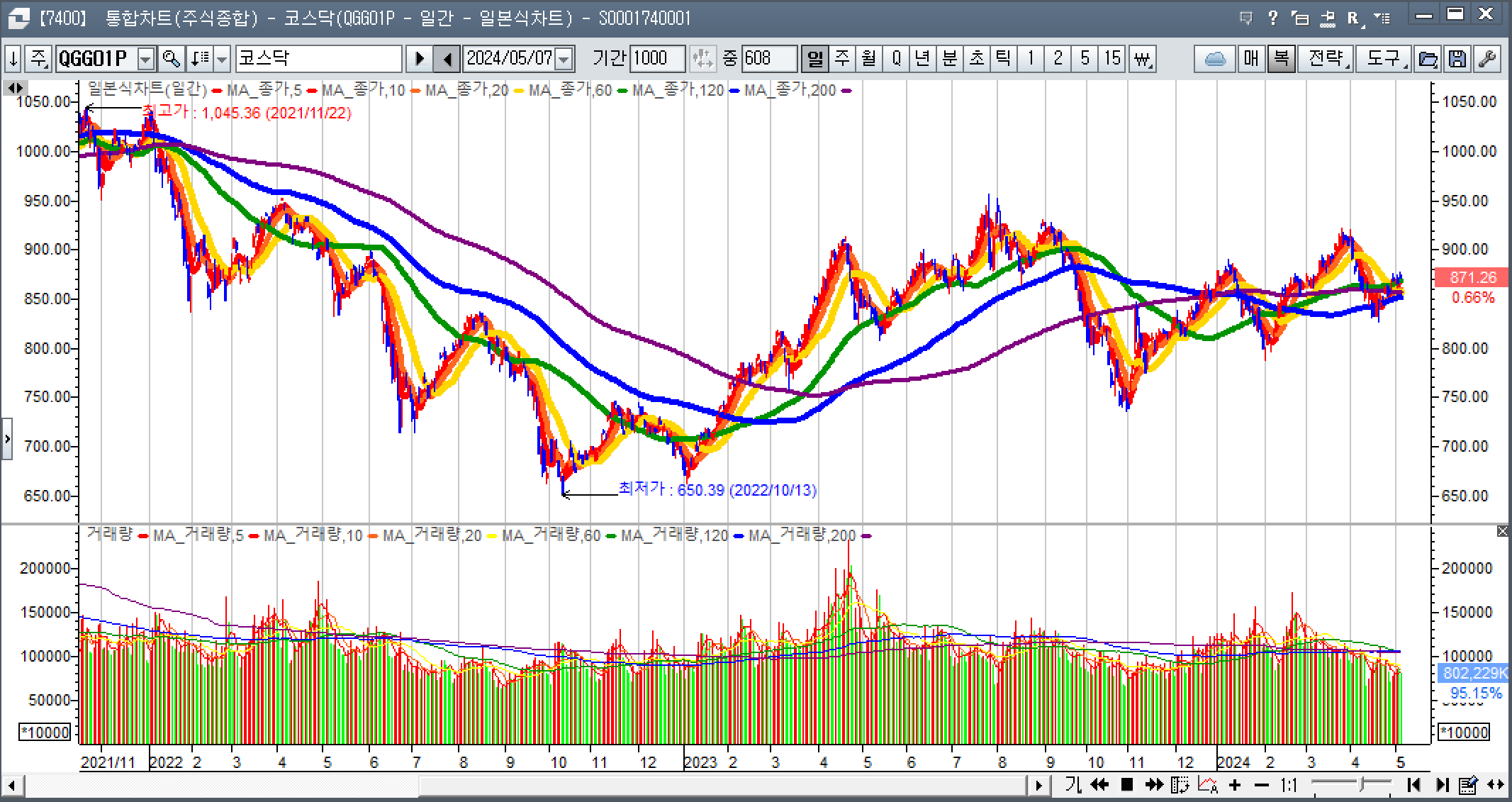Open the 전략 strategy menu

point(1326,58)
